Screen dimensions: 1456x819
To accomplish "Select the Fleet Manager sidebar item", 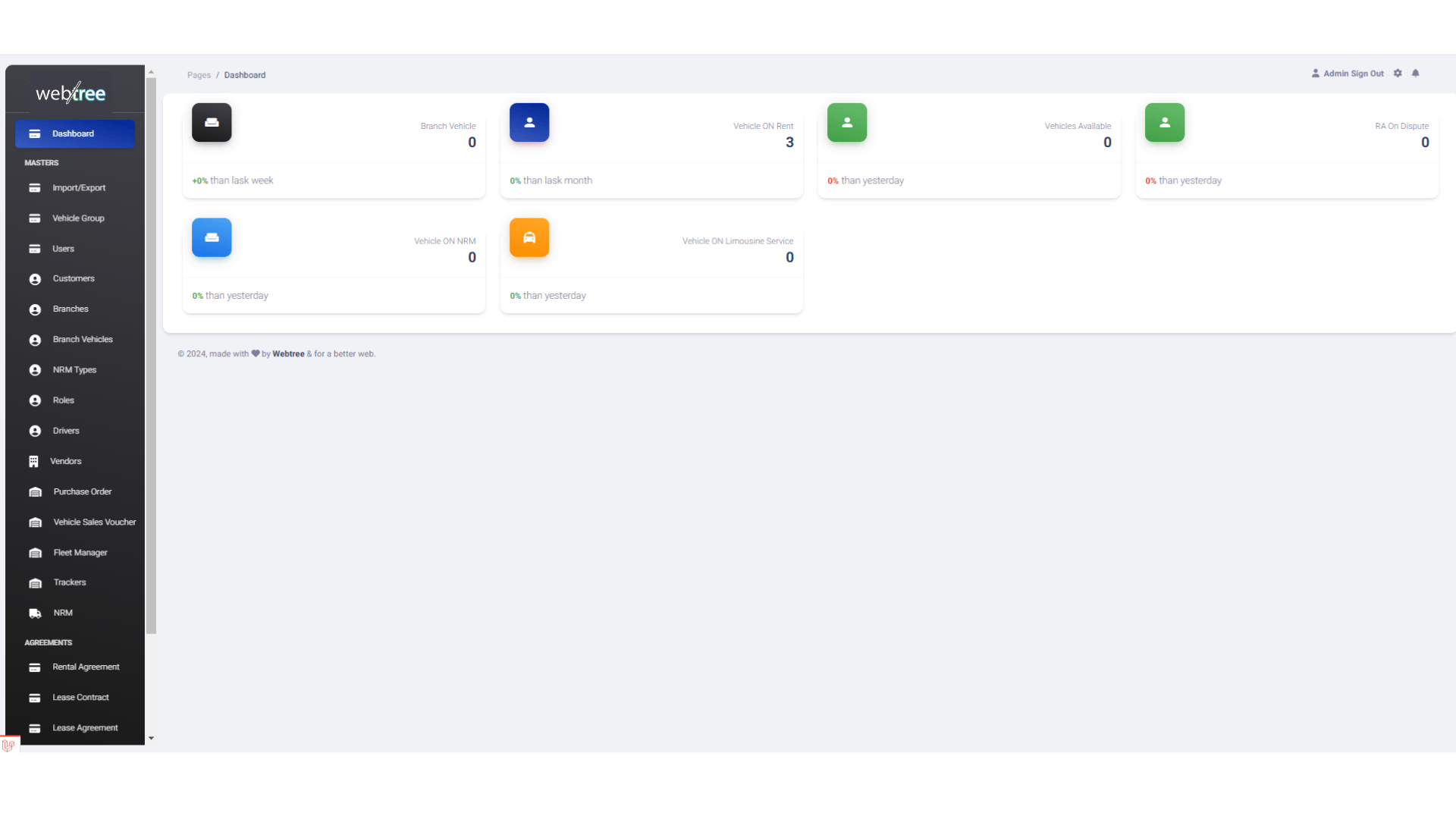I will (81, 552).
